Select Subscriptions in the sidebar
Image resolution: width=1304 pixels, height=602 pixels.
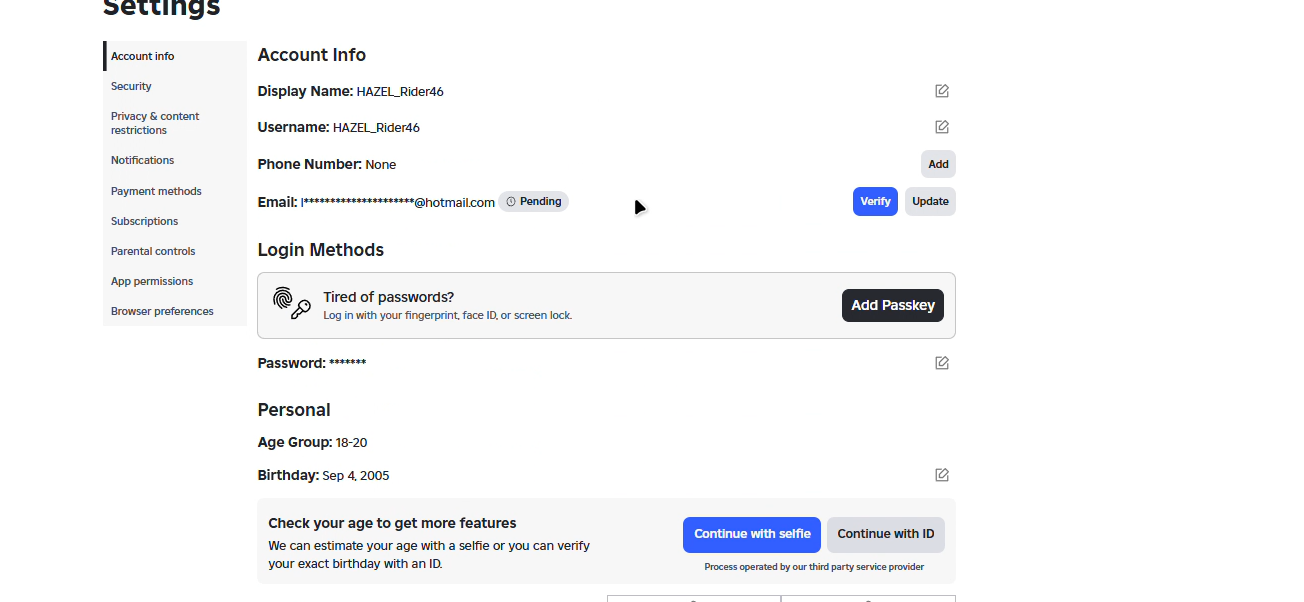tap(144, 221)
